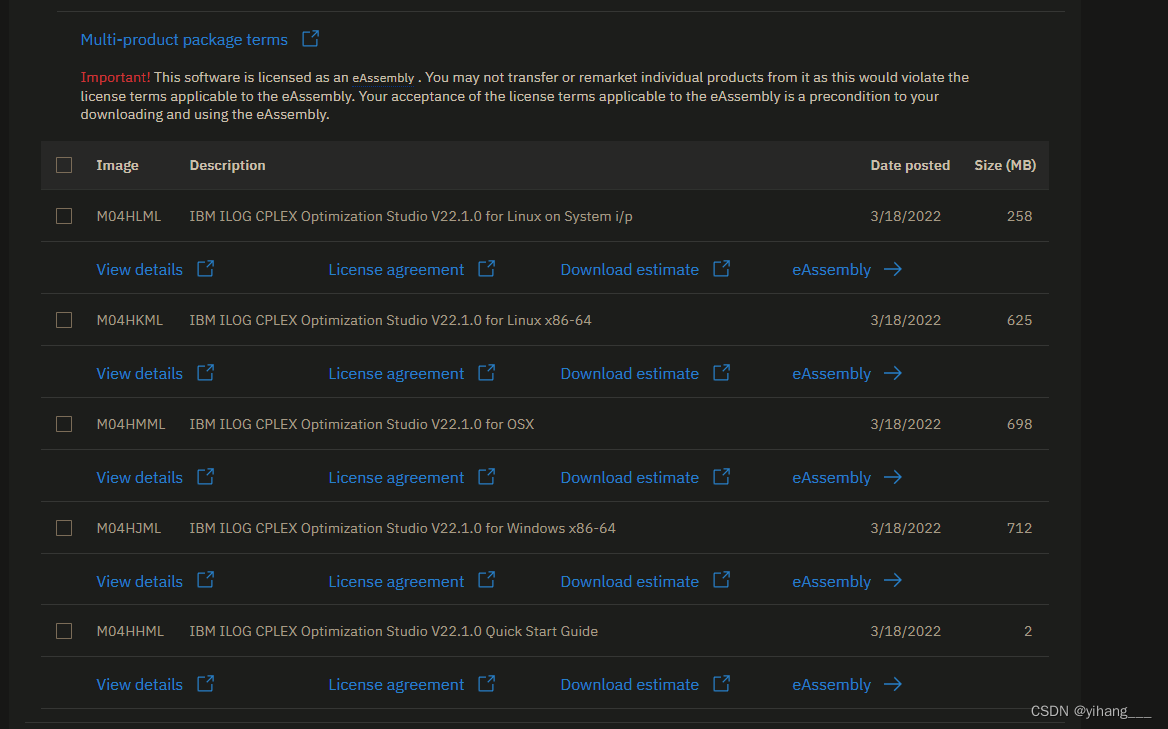Image resolution: width=1168 pixels, height=729 pixels.
Task: Click external-link icon next to M04HKML View details
Action: [x=206, y=372]
